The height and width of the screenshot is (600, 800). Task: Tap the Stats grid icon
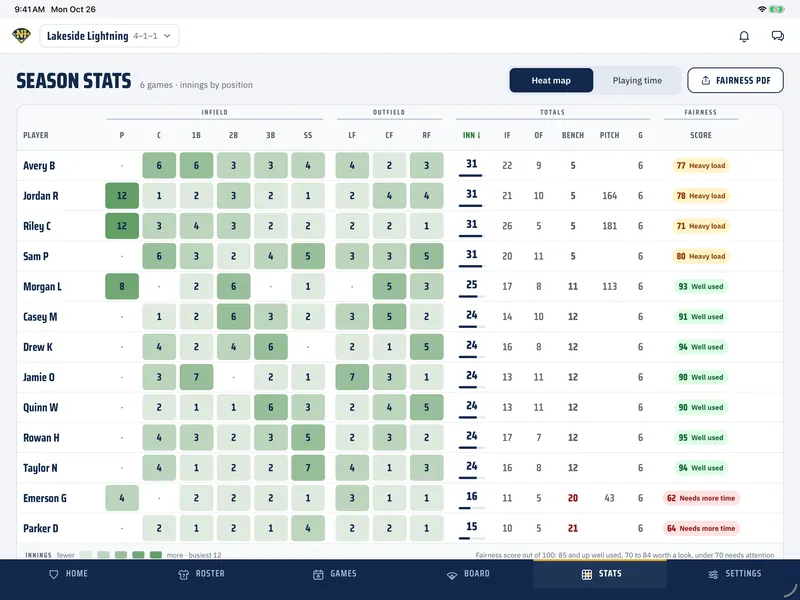coord(587,574)
